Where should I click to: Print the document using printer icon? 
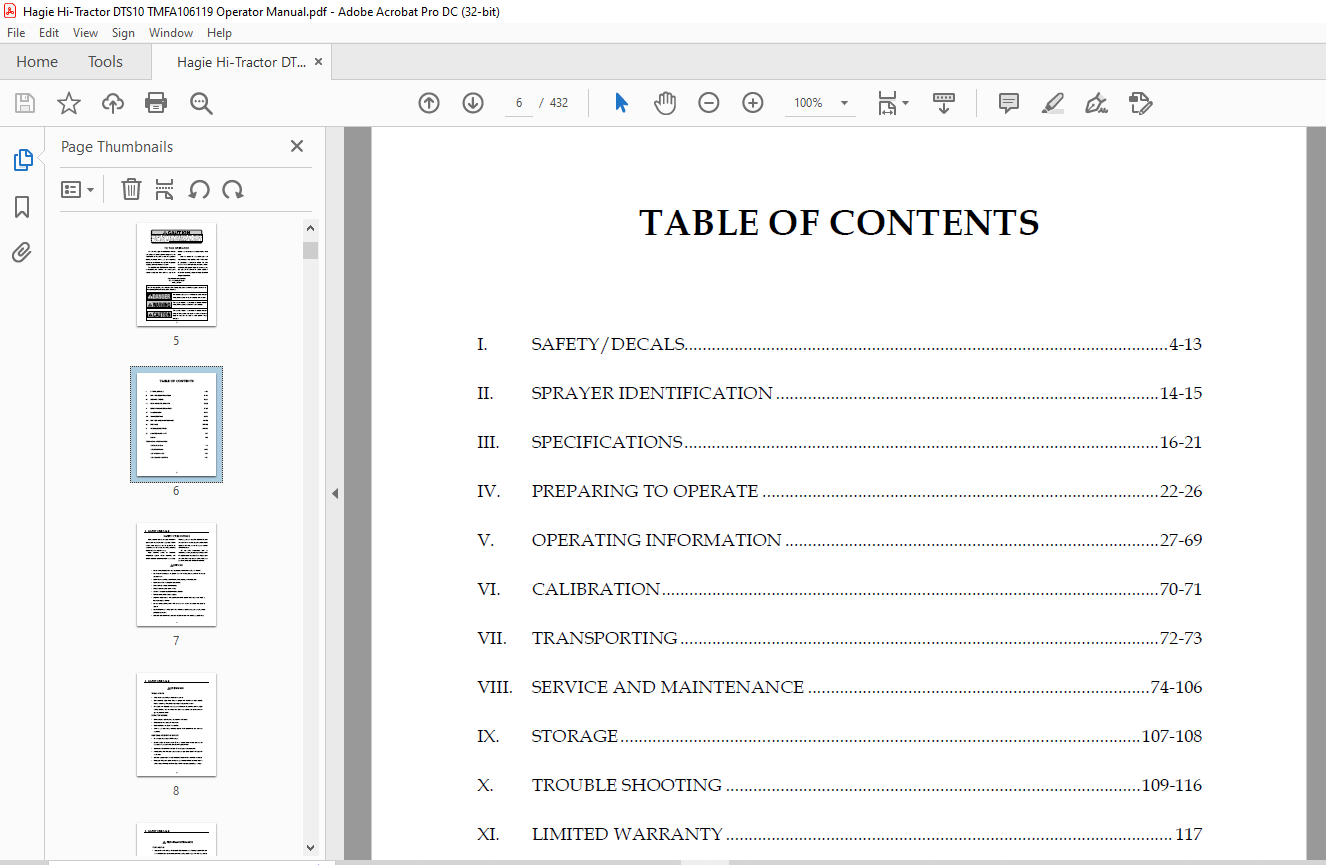(x=156, y=103)
